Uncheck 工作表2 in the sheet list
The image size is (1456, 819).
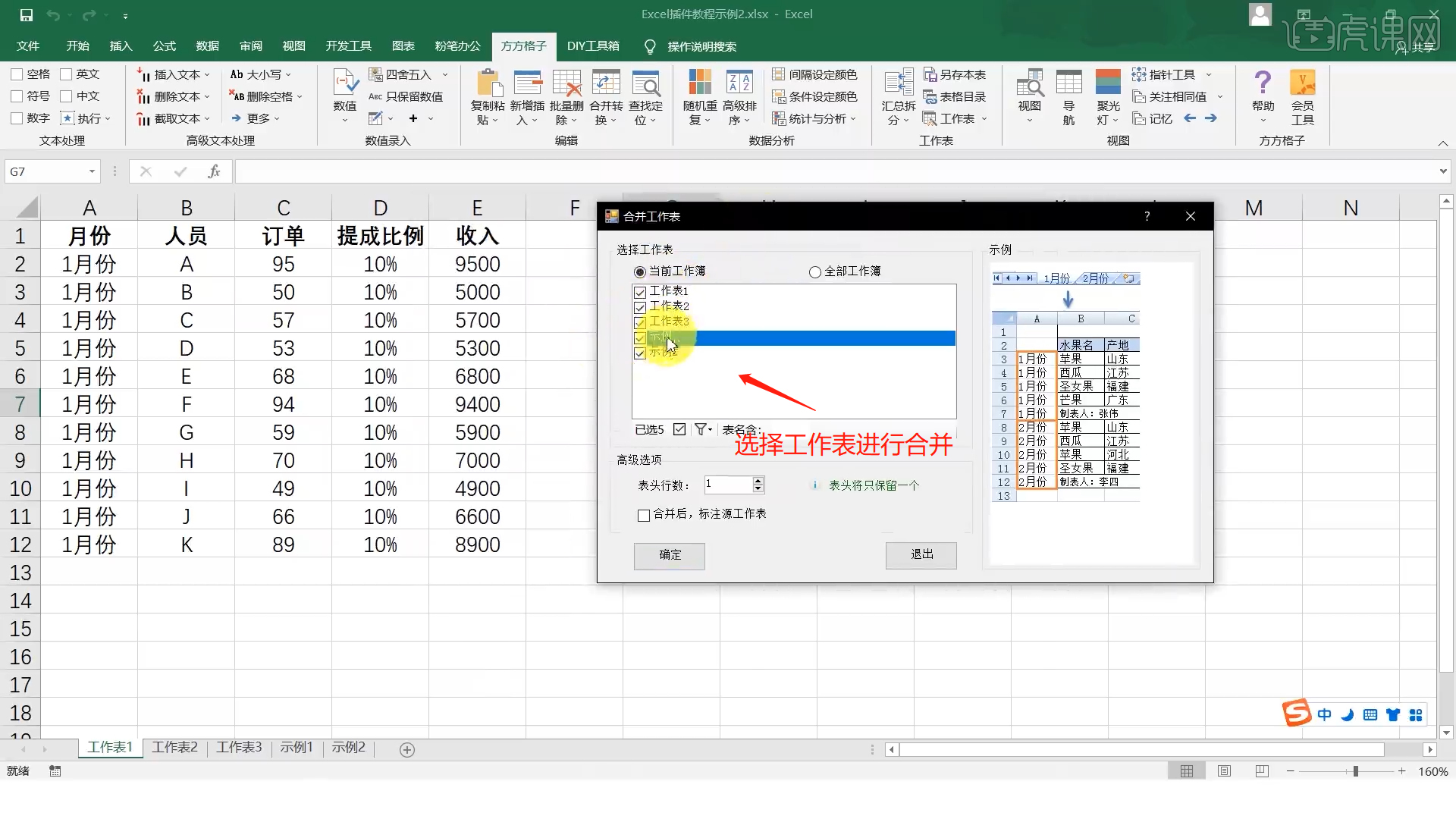click(640, 307)
